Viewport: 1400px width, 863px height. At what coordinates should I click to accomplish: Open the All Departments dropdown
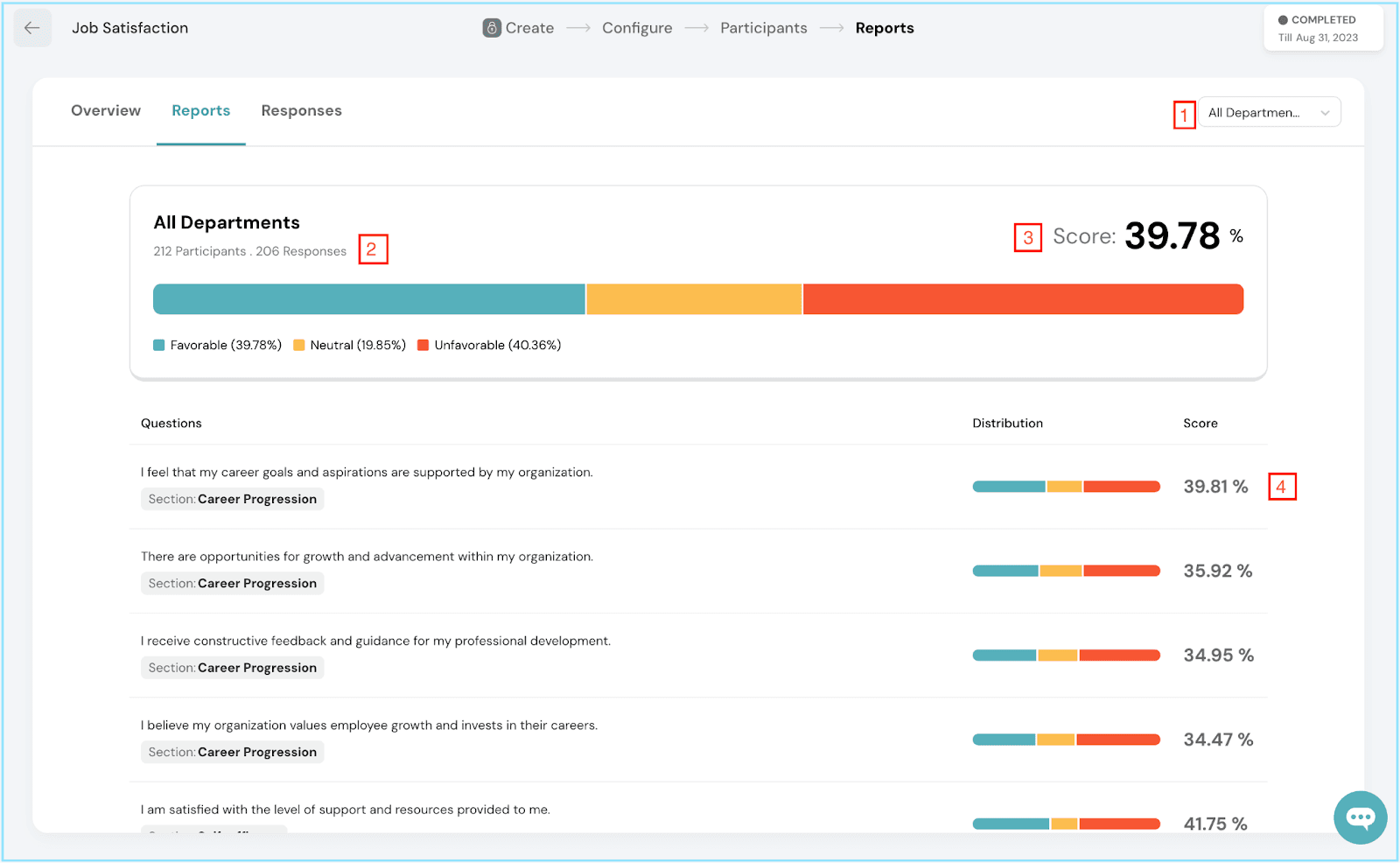[1269, 112]
